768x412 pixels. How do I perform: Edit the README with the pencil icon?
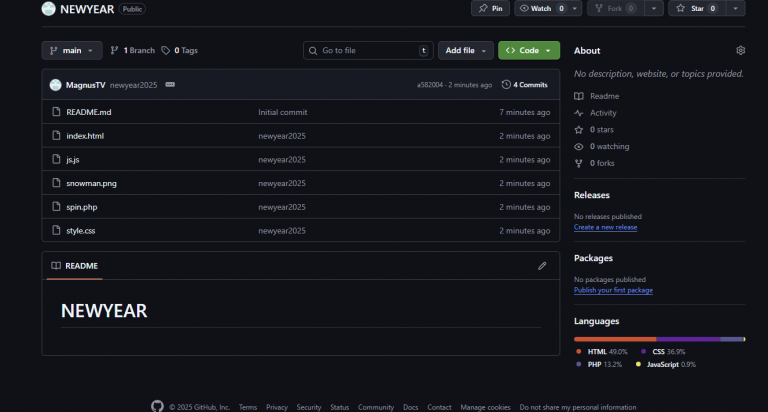point(542,266)
